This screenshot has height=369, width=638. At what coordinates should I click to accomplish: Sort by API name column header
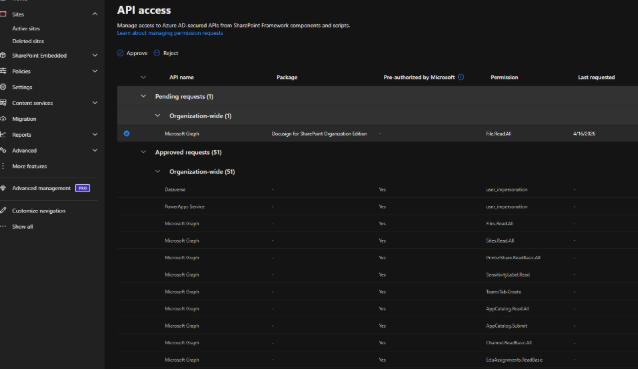click(x=181, y=77)
